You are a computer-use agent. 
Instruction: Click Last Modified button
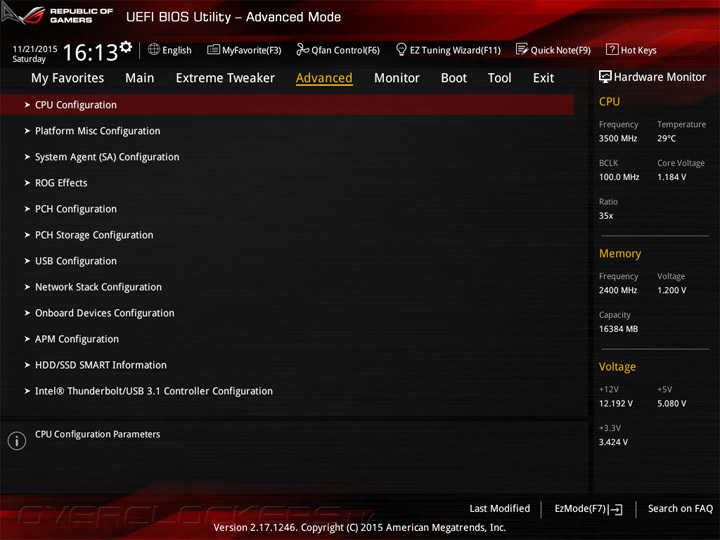pyautogui.click(x=500, y=509)
